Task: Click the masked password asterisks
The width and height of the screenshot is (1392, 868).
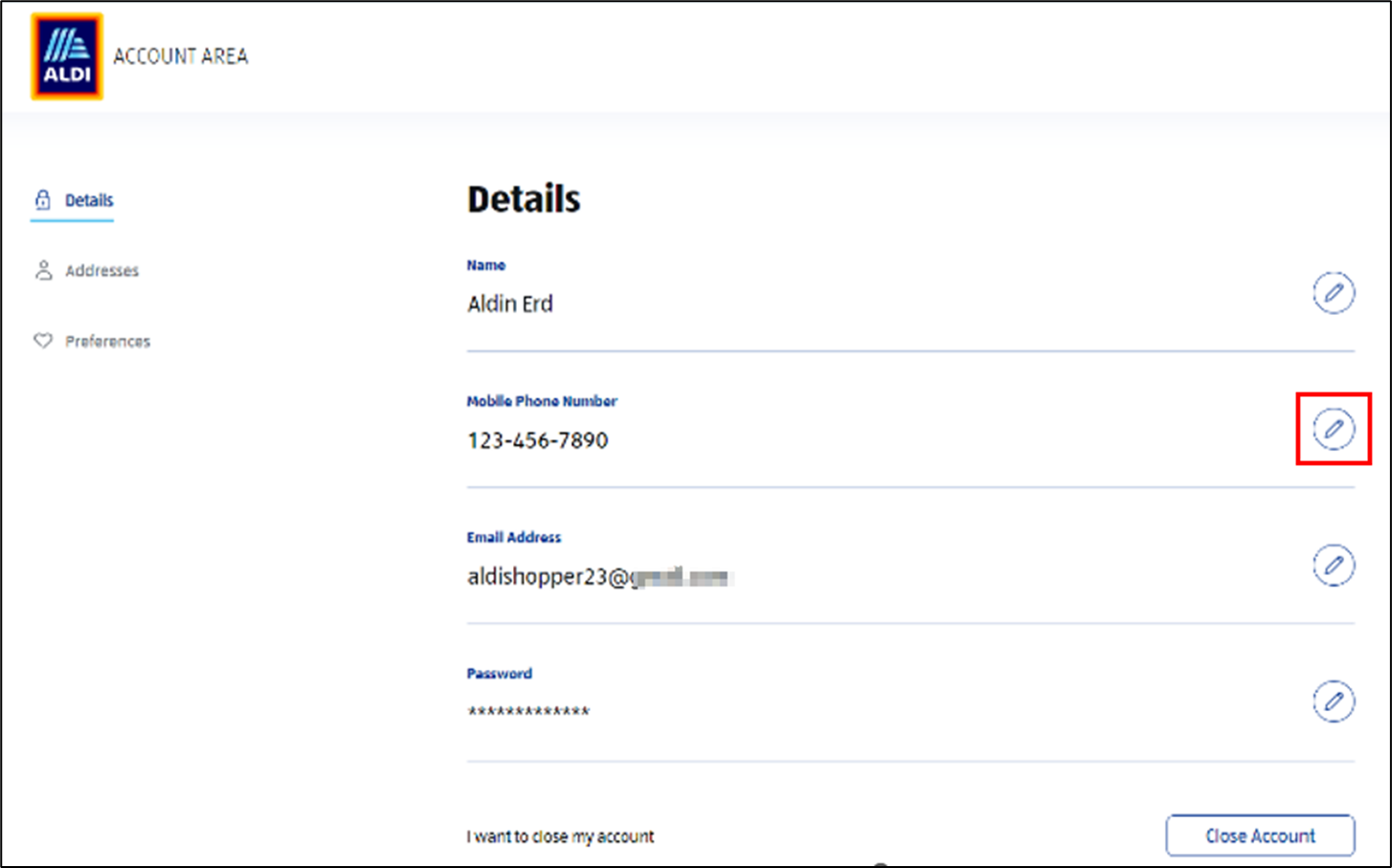Action: pyautogui.click(x=528, y=712)
